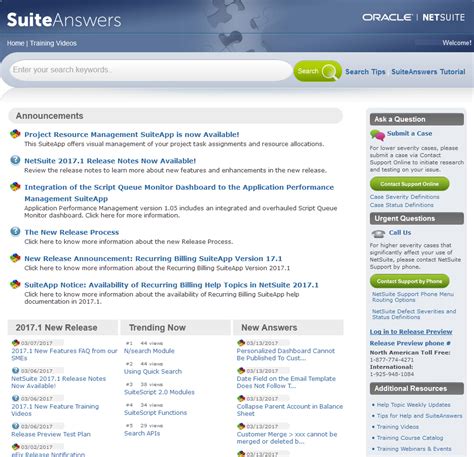Viewport: 474px width, 457px height.
Task: Click the Call Us link
Action: pos(400,233)
